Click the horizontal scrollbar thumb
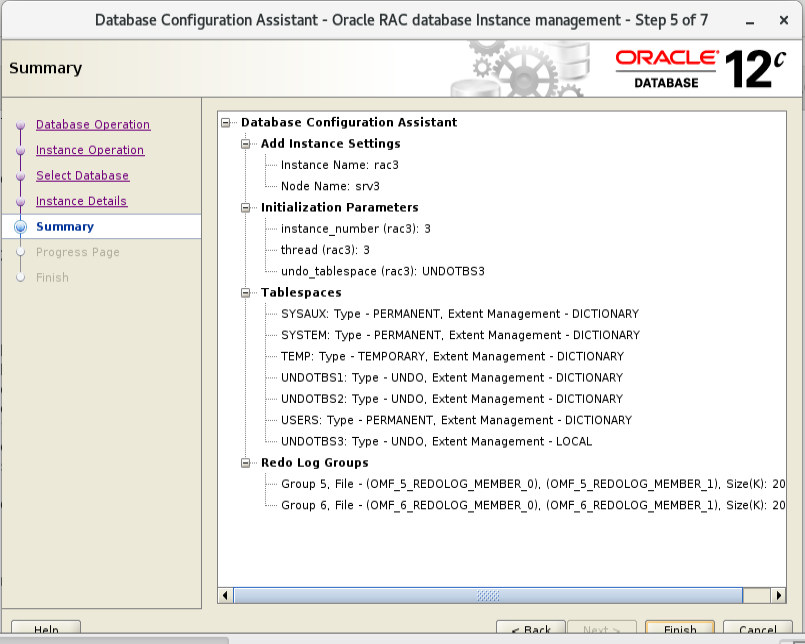 coord(488,596)
